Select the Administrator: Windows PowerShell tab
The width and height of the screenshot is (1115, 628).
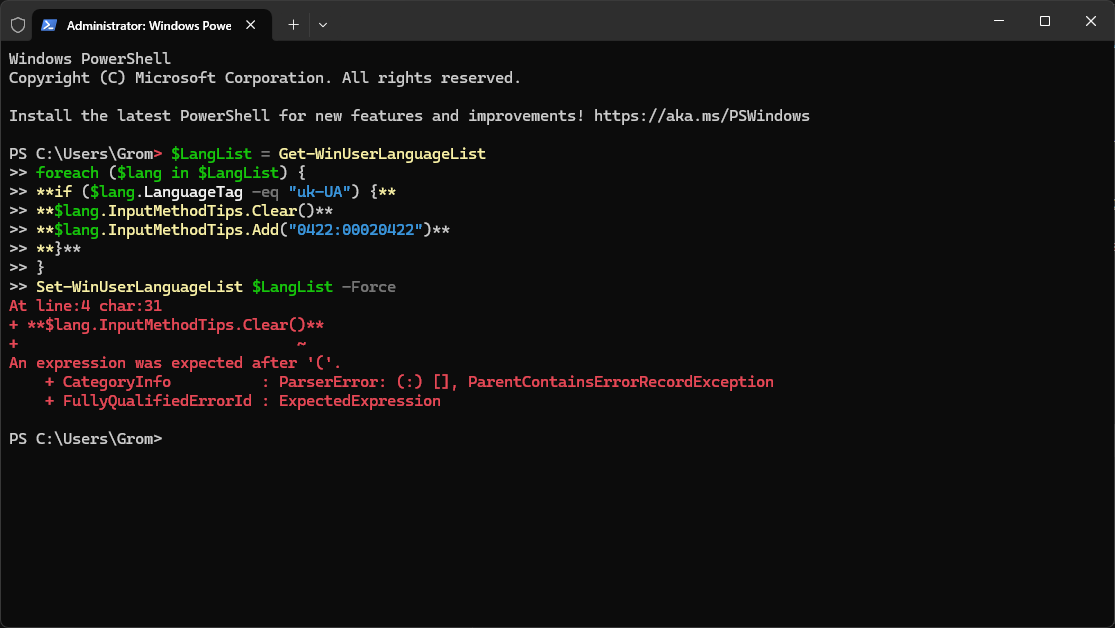pos(152,25)
